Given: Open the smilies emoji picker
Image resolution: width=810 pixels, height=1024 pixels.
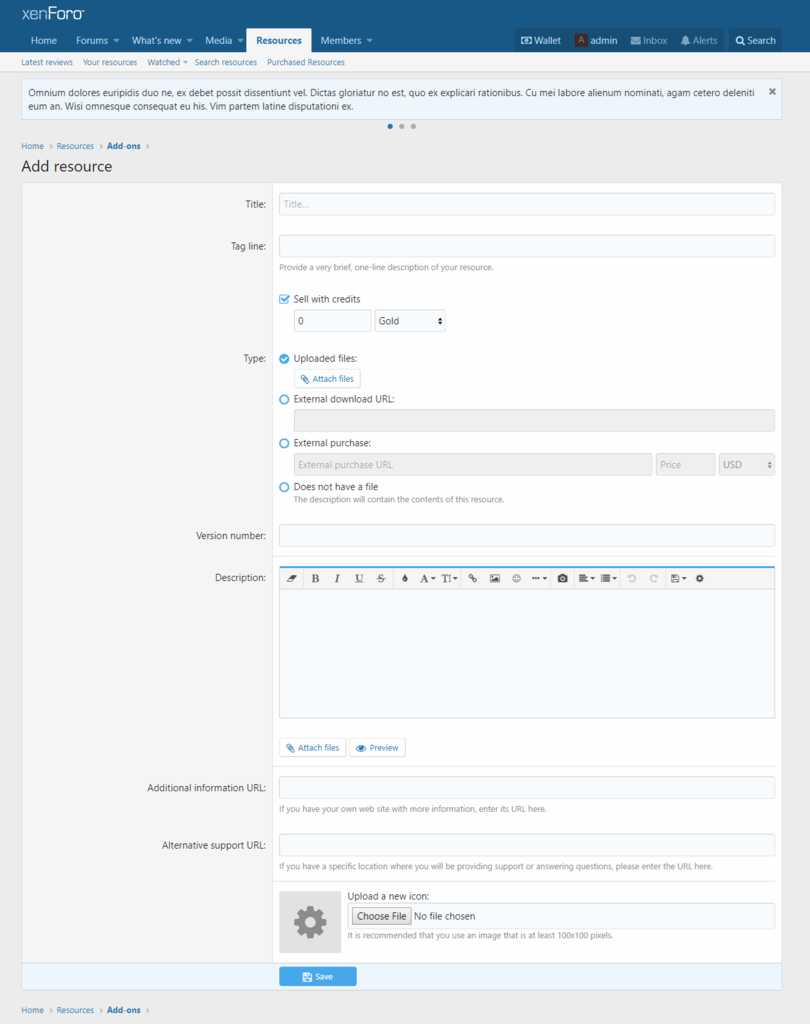Looking at the screenshot, I should [517, 578].
